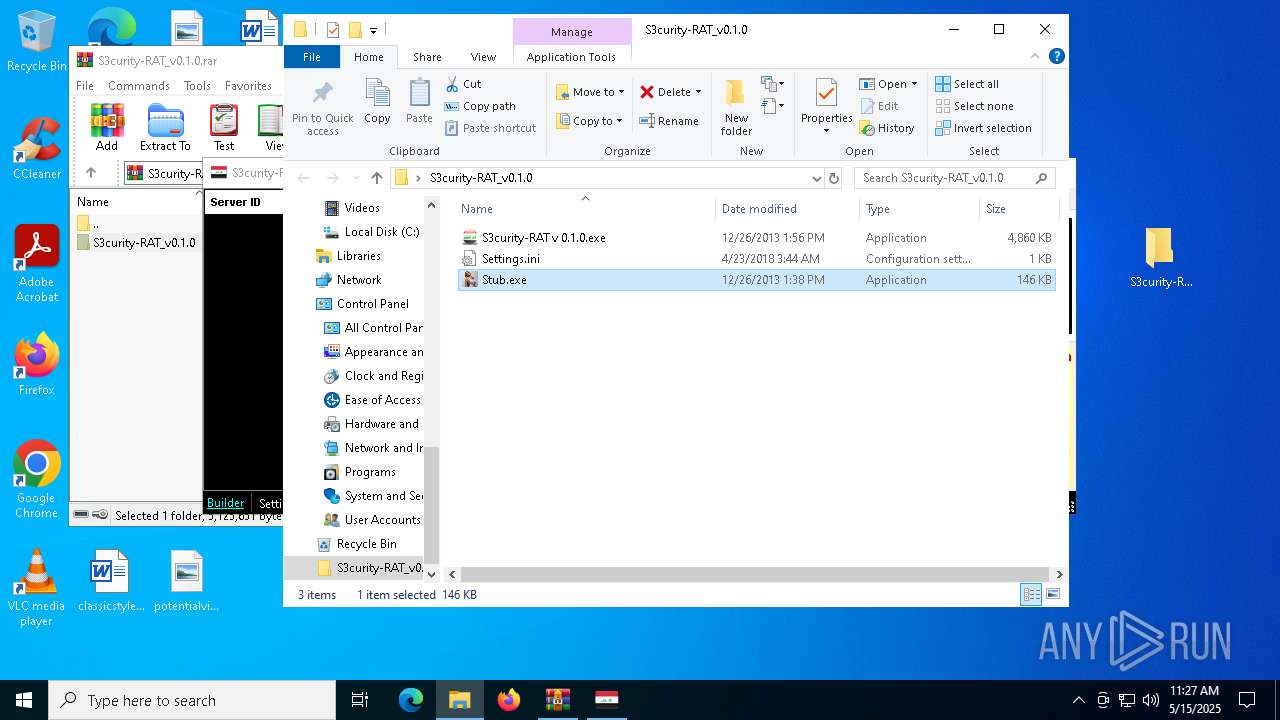Select Libraries in navigation pane
This screenshot has height=720, width=1280.
pyautogui.click(x=349, y=256)
